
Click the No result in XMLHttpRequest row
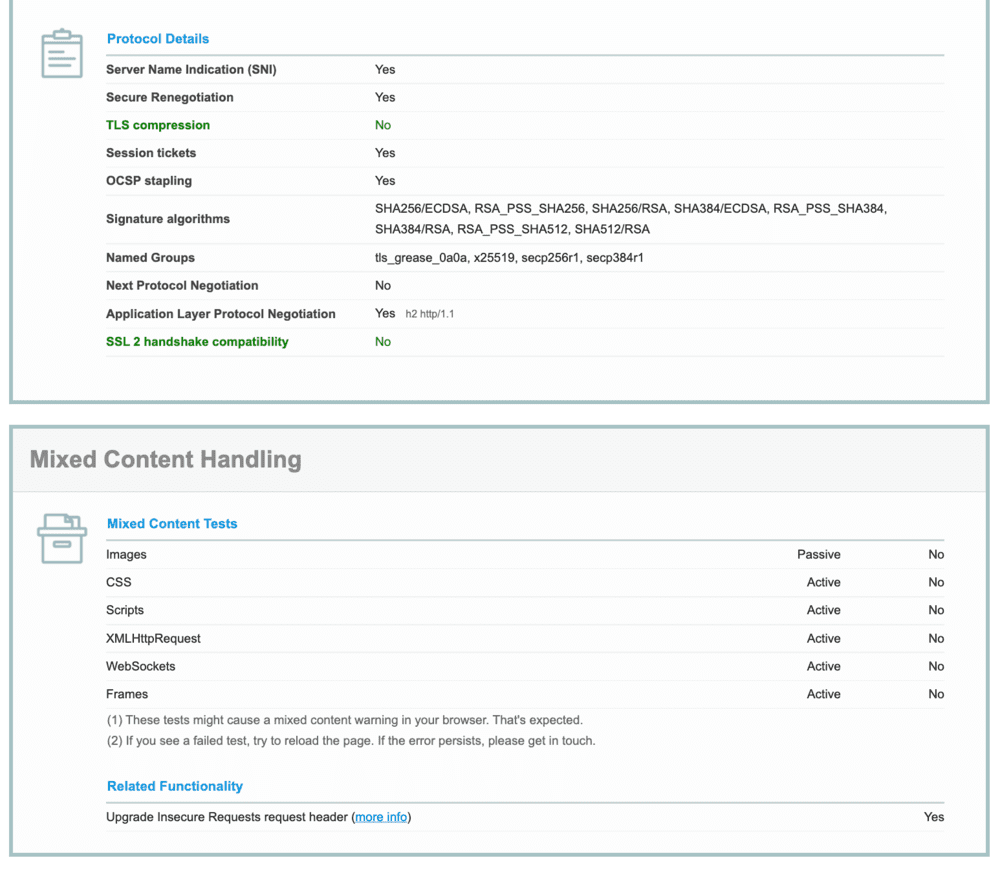pyautogui.click(x=936, y=638)
